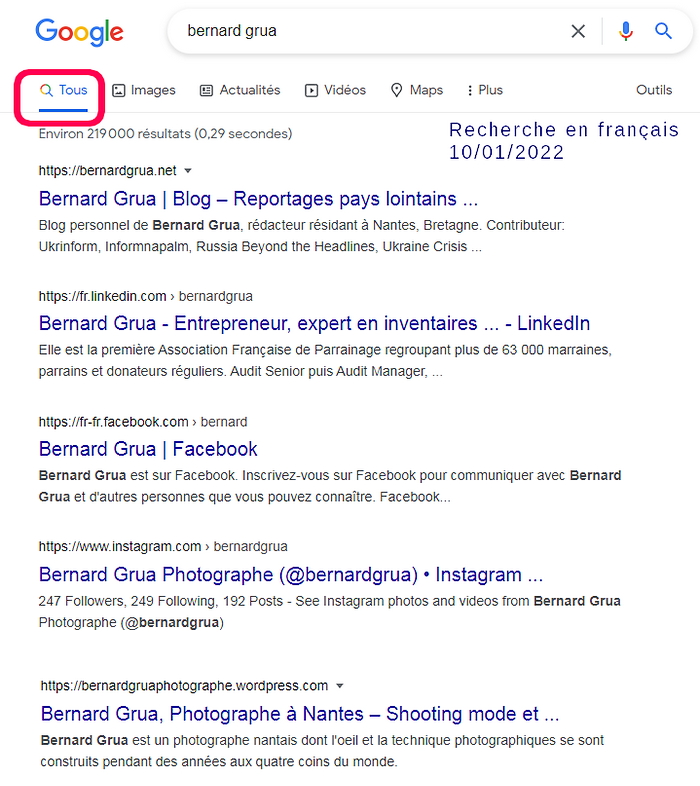Expand dropdown arrow beside bernardgruaphotographe.wordpress.com

point(340,686)
